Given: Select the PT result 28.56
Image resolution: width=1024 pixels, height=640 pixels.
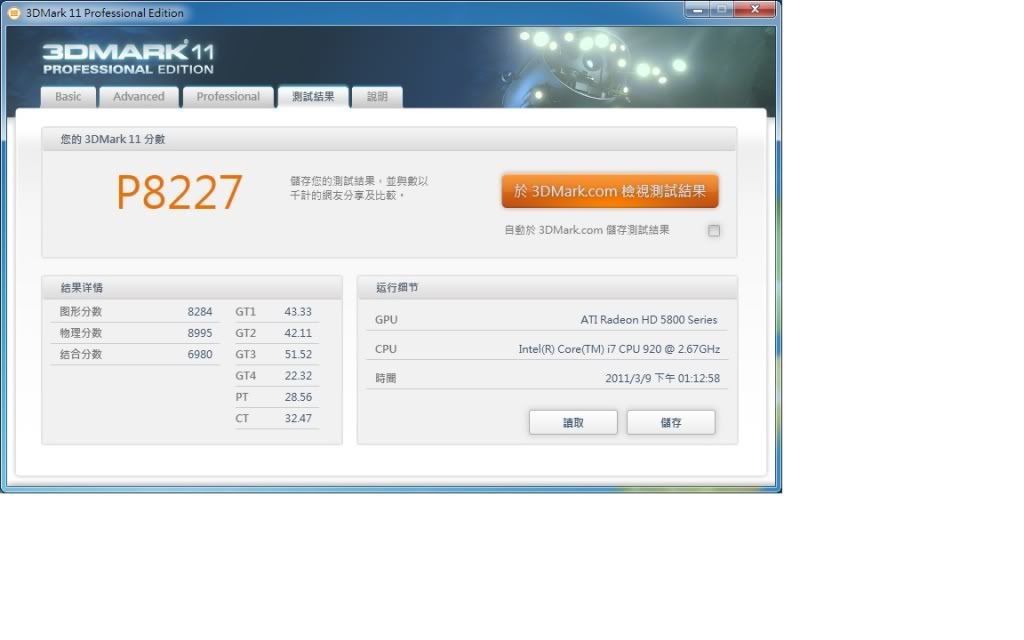Looking at the screenshot, I should 298,397.
